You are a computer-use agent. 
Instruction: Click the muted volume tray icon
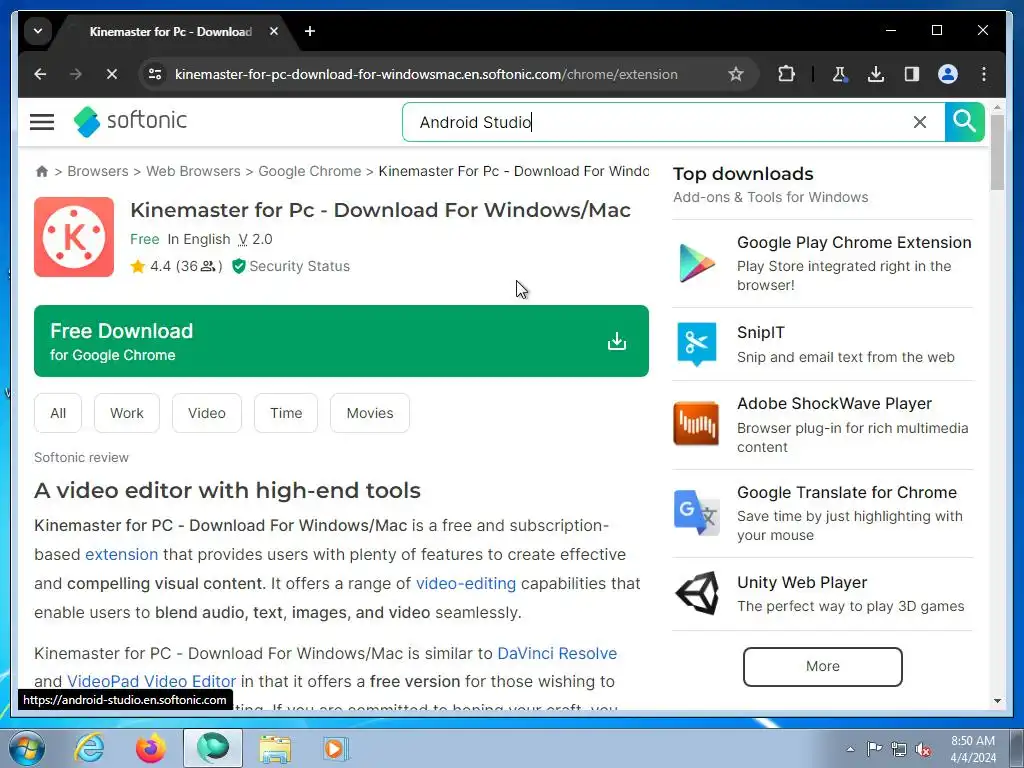click(x=923, y=750)
